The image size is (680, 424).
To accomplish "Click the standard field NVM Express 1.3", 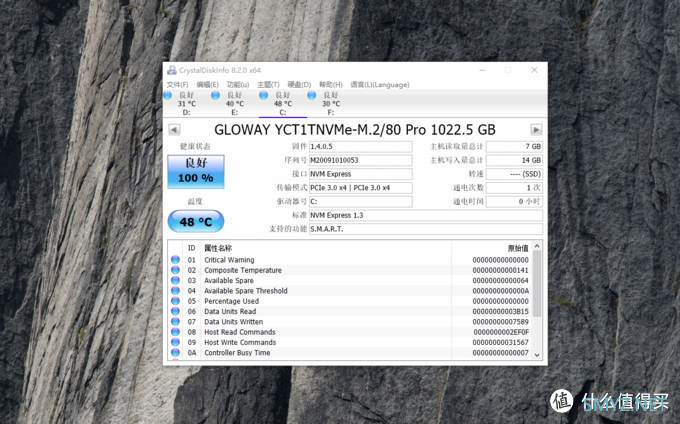I will (x=425, y=215).
